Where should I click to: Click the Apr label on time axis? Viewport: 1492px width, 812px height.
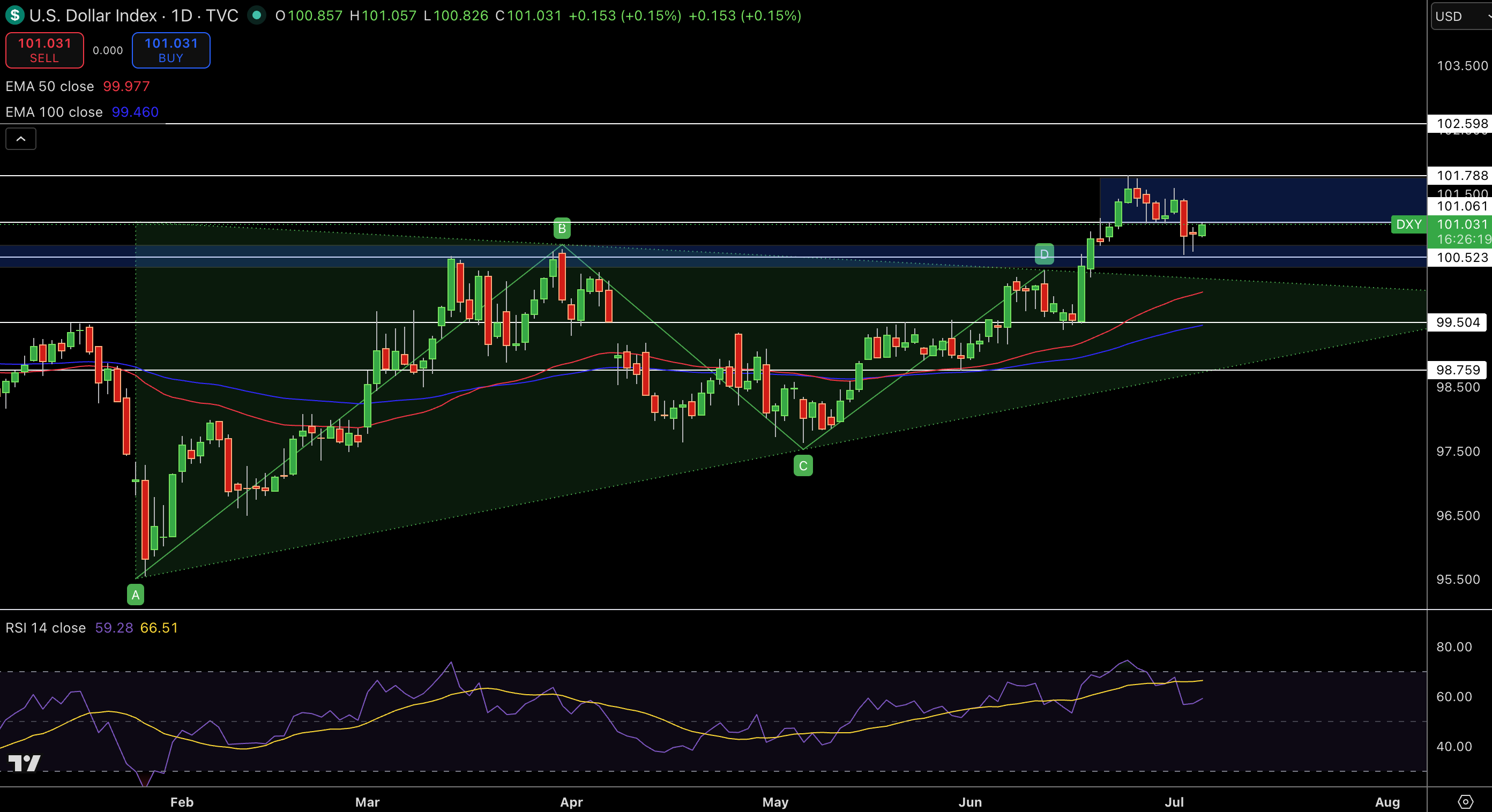point(571,802)
